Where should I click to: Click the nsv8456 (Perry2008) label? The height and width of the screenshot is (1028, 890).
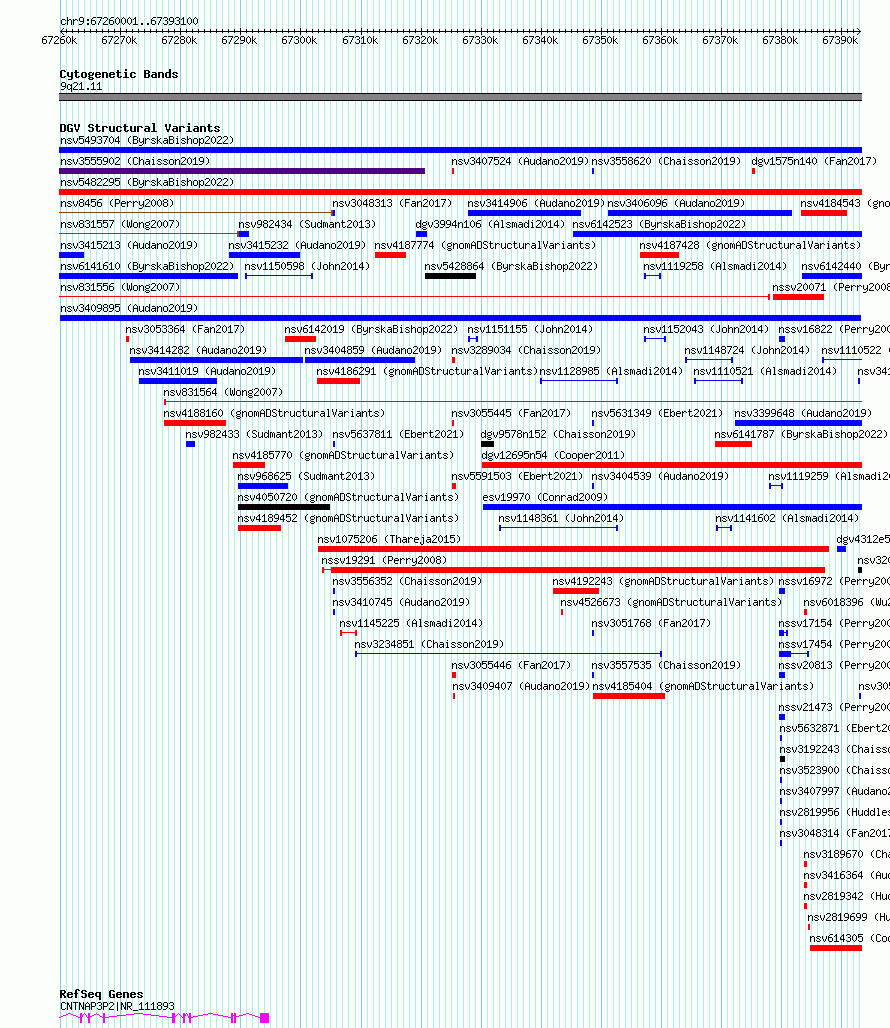tap(117, 203)
